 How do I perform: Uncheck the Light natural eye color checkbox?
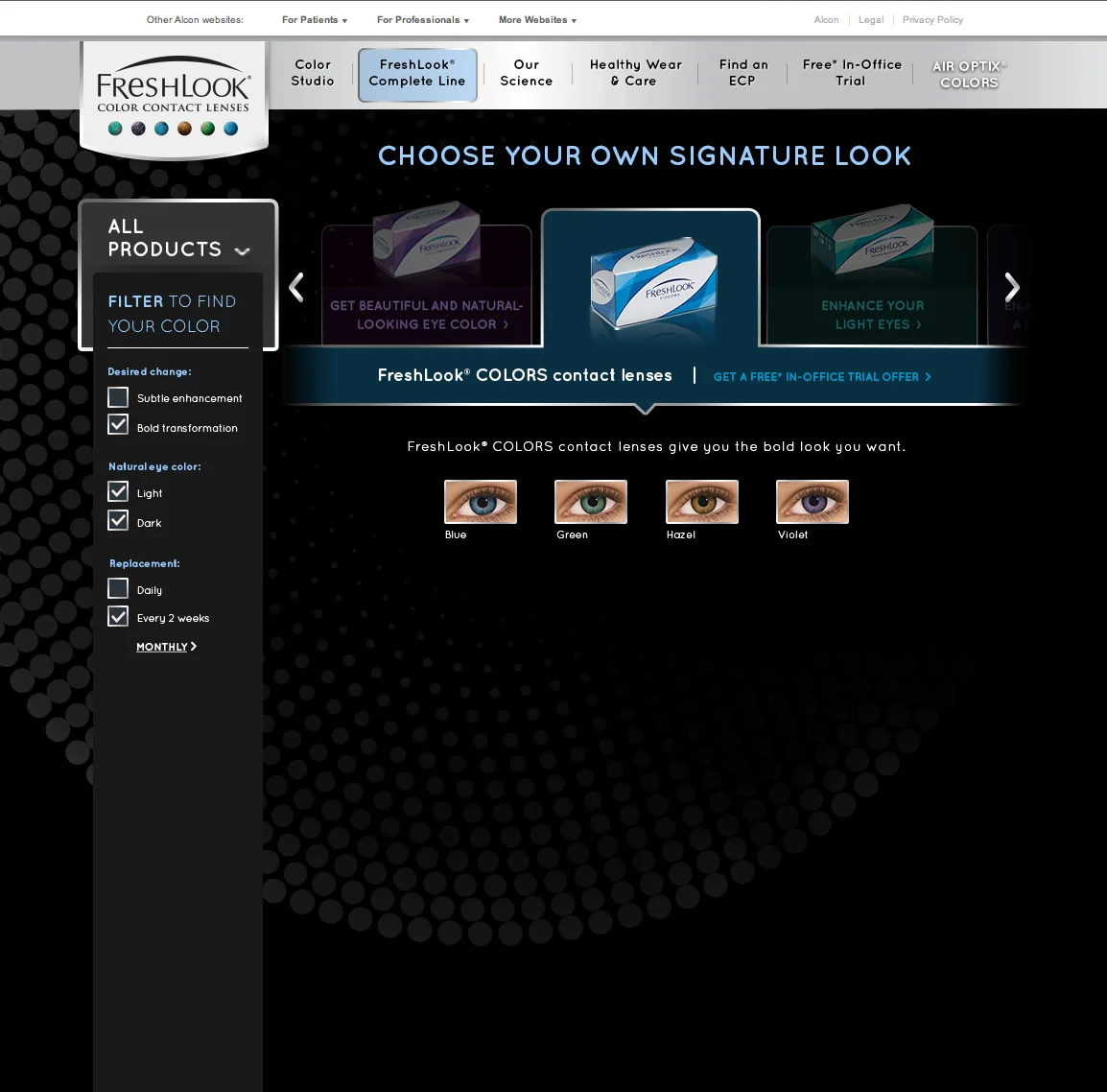click(118, 491)
